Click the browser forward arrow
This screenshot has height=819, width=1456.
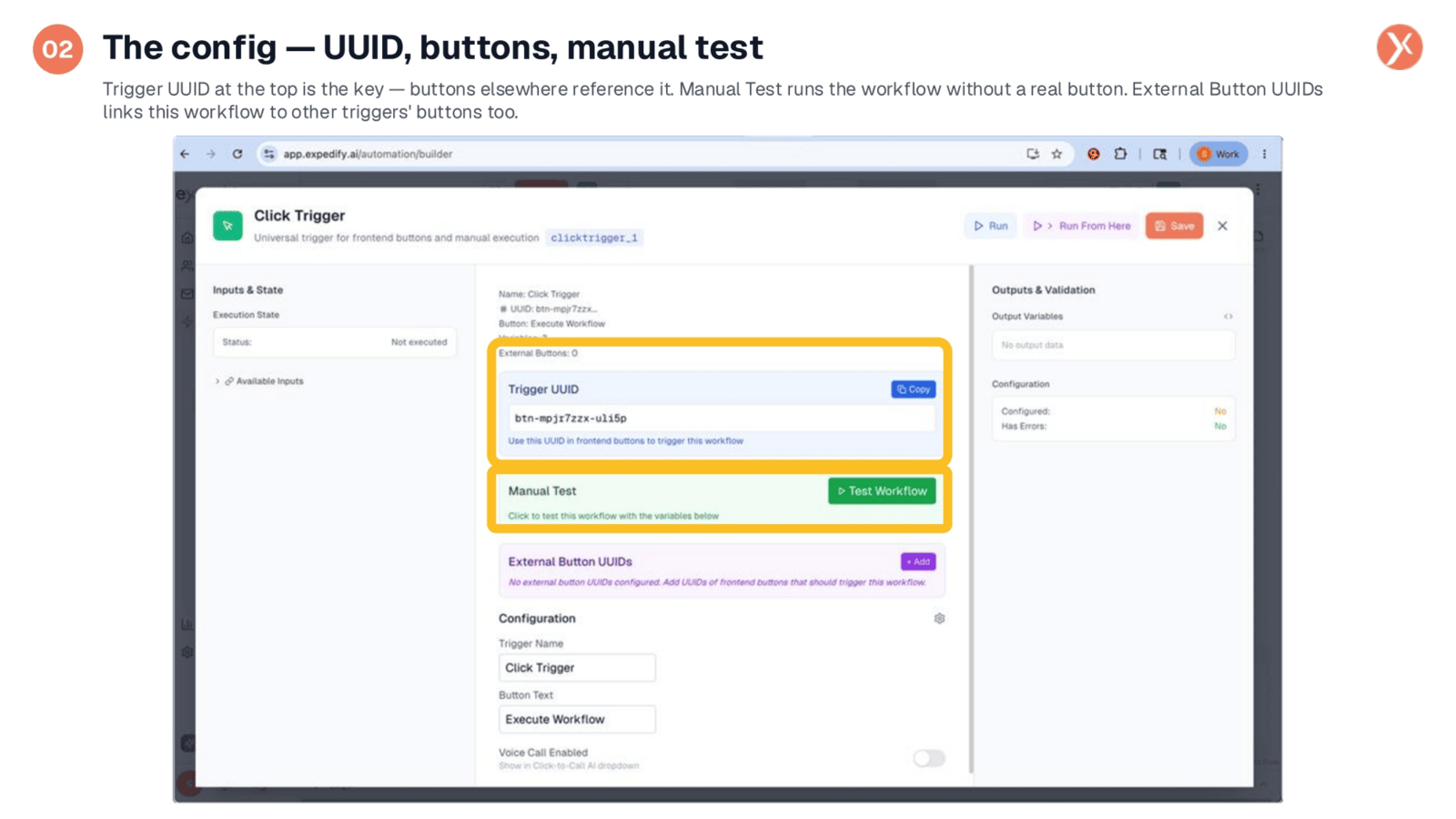pyautogui.click(x=211, y=154)
